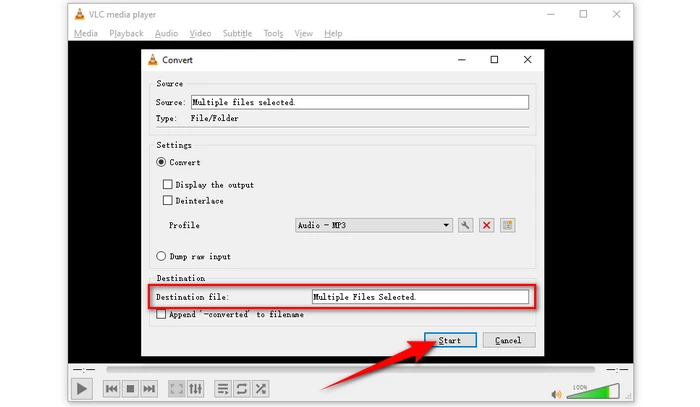Viewport: 700px width, 407px height.
Task: Select Dump raw input radio button
Action: point(161,256)
